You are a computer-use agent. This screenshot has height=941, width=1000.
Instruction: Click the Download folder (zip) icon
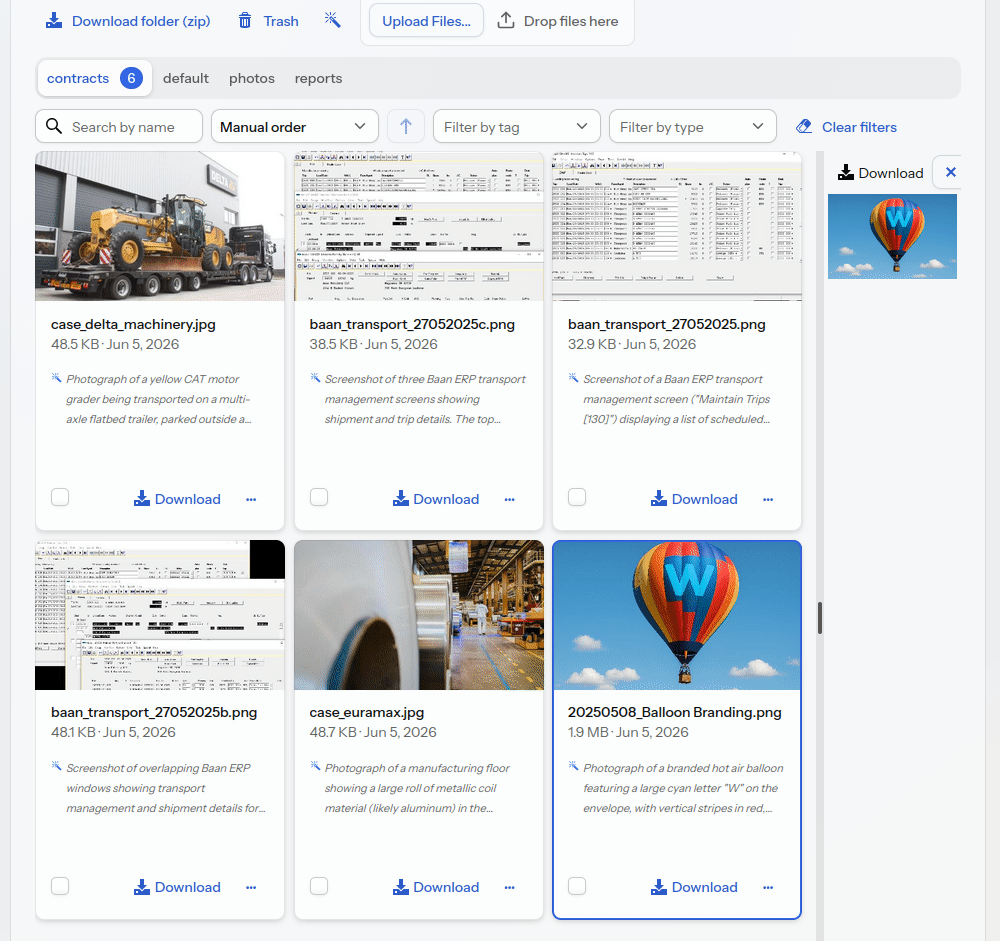(54, 21)
